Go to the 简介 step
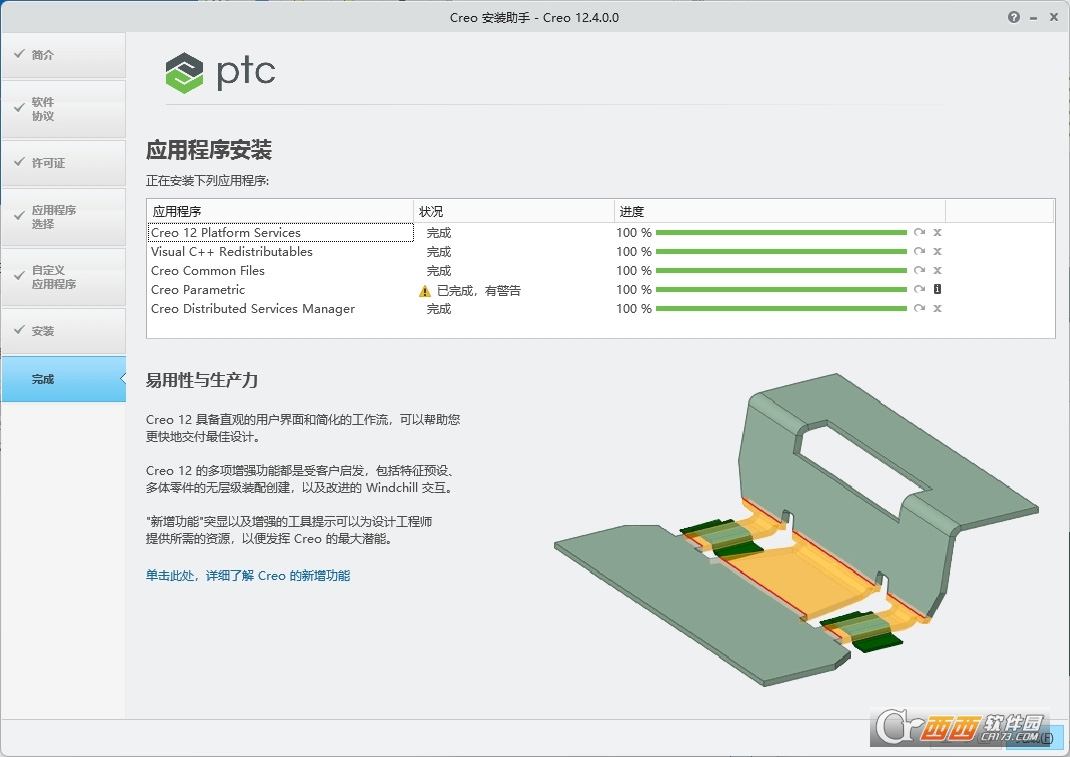The height and width of the screenshot is (757, 1070). 63,55
